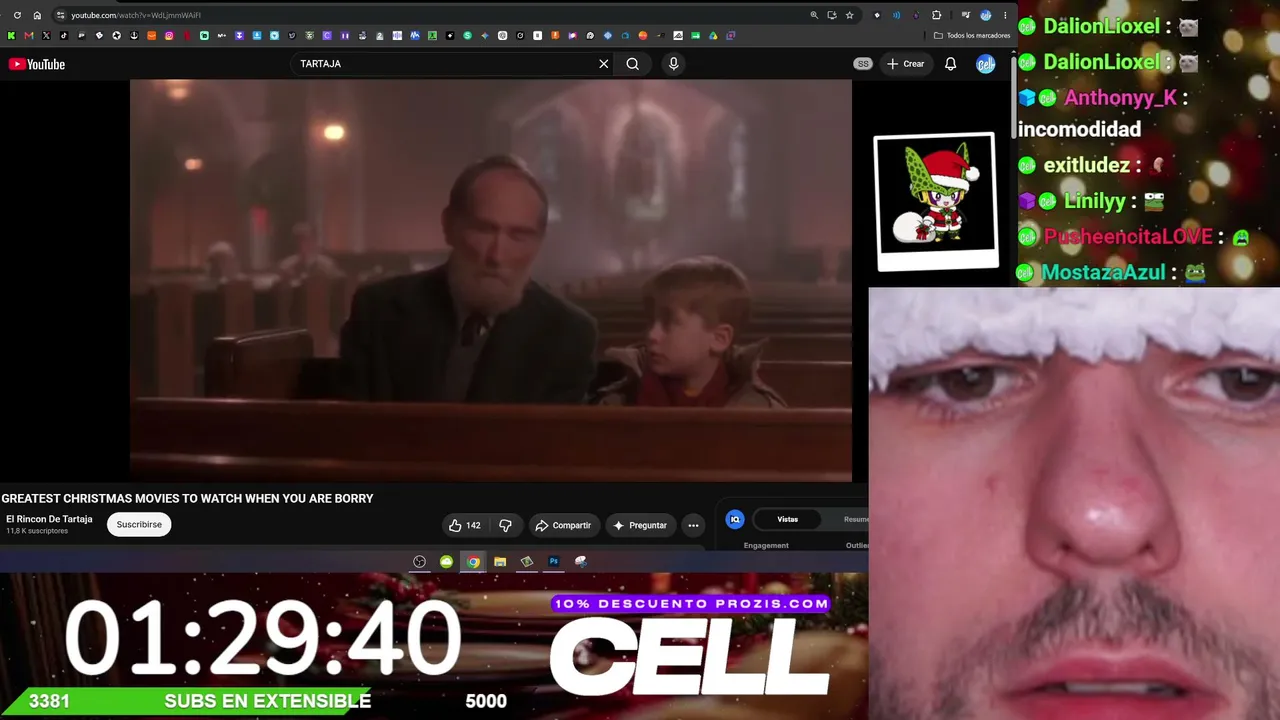Clear the TARTAJA search text with the X

[x=604, y=64]
